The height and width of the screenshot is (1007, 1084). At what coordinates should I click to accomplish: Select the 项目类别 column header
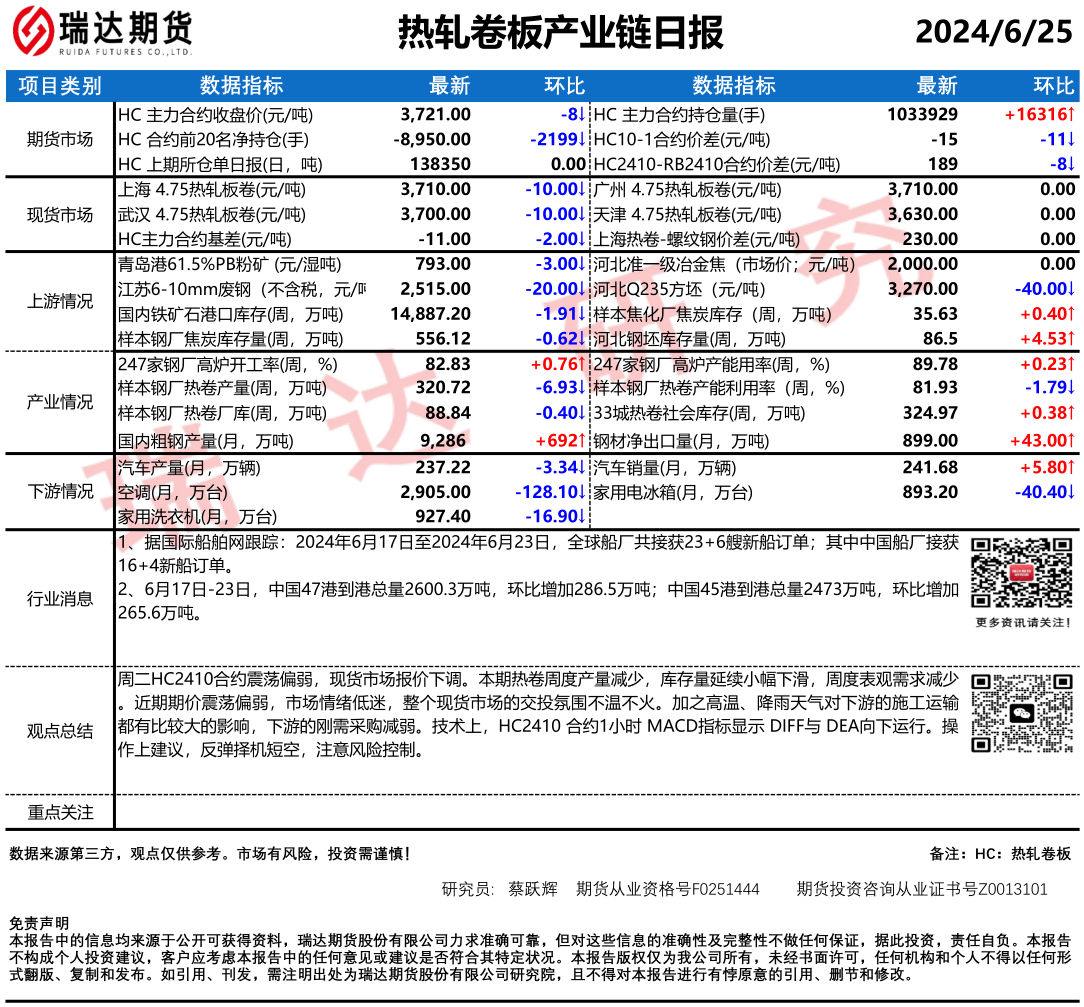(60, 86)
